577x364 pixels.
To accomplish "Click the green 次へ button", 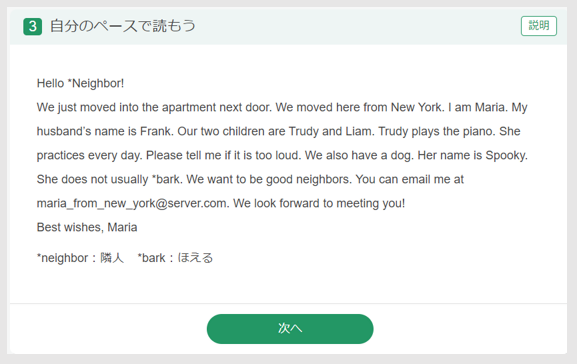I will (x=290, y=329).
